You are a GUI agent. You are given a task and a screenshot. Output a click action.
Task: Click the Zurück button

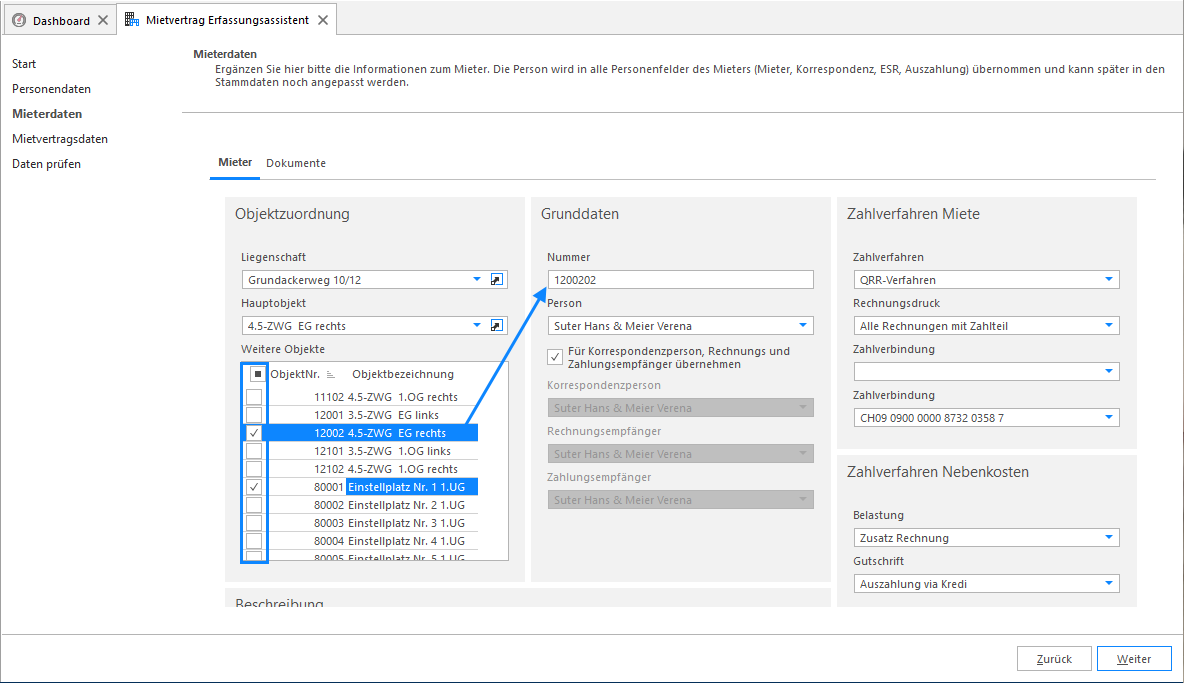pos(1054,659)
